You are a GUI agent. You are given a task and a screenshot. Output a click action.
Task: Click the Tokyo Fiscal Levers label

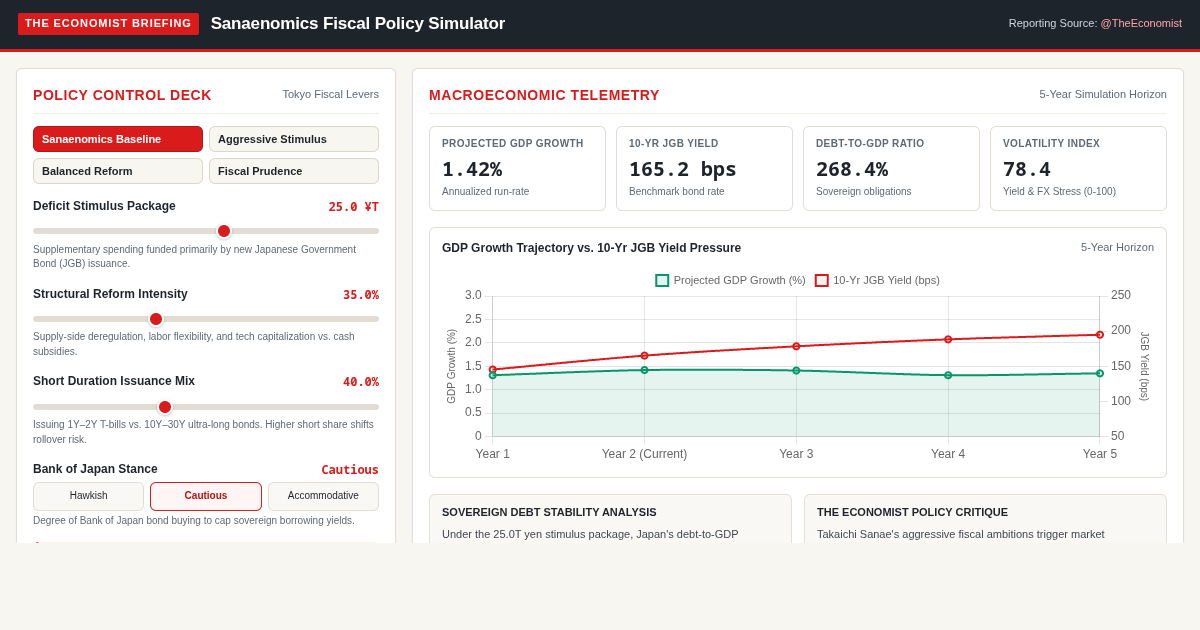(330, 94)
